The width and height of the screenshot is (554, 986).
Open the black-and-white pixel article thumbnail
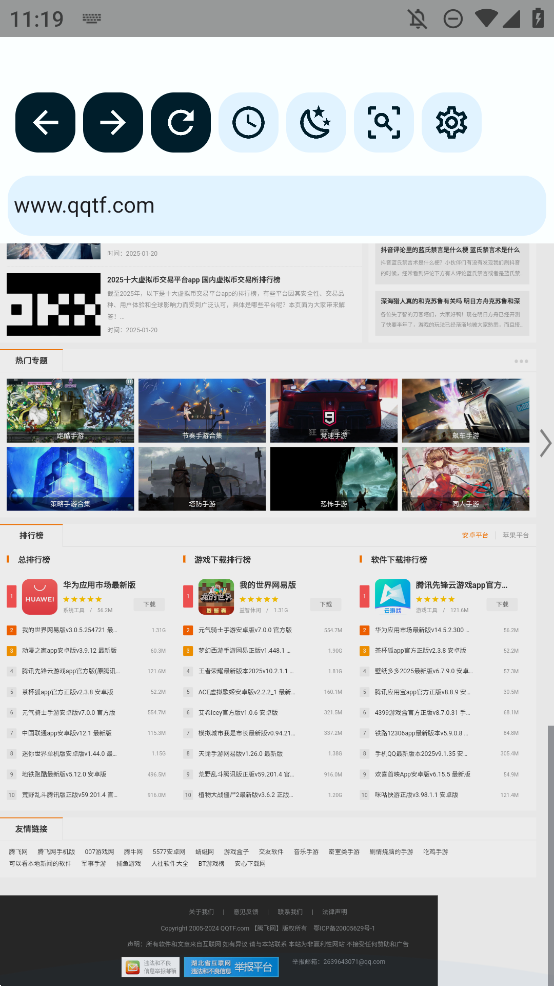click(x=53, y=304)
